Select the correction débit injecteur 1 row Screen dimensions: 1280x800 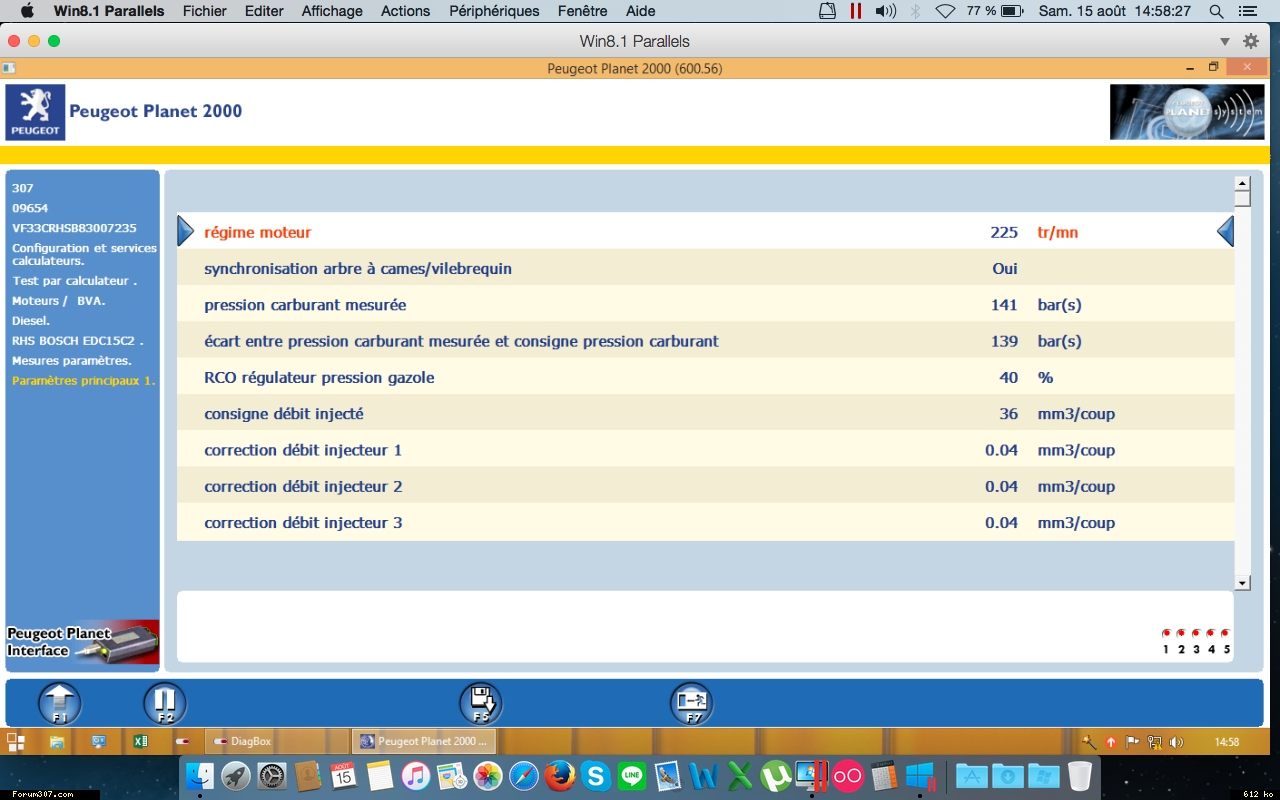(x=705, y=450)
